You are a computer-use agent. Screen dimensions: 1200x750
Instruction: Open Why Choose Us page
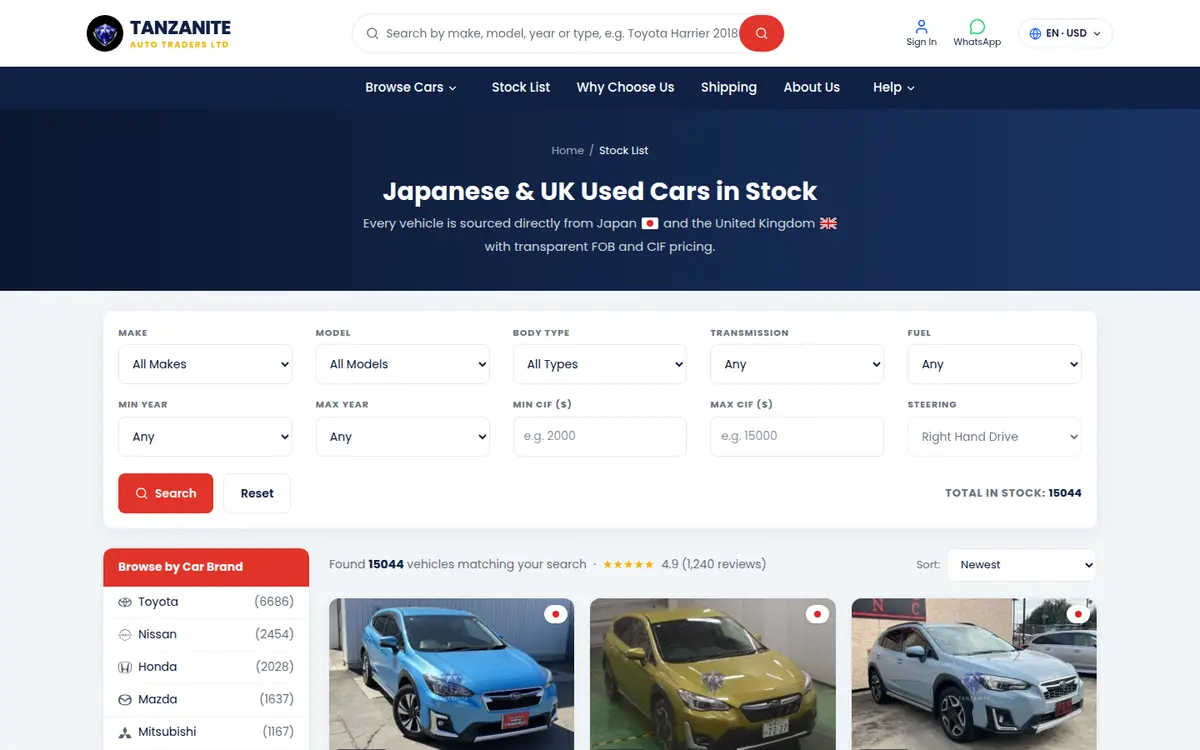tap(625, 87)
